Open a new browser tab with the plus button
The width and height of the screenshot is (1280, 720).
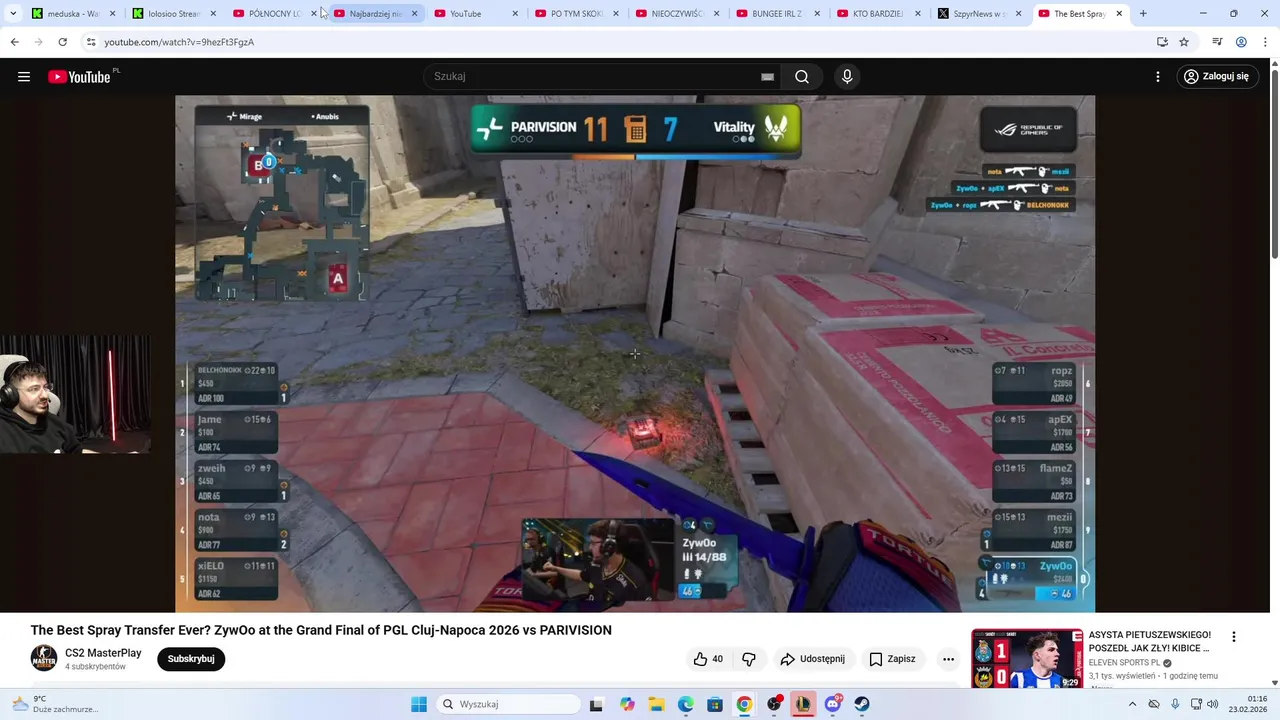1143,14
